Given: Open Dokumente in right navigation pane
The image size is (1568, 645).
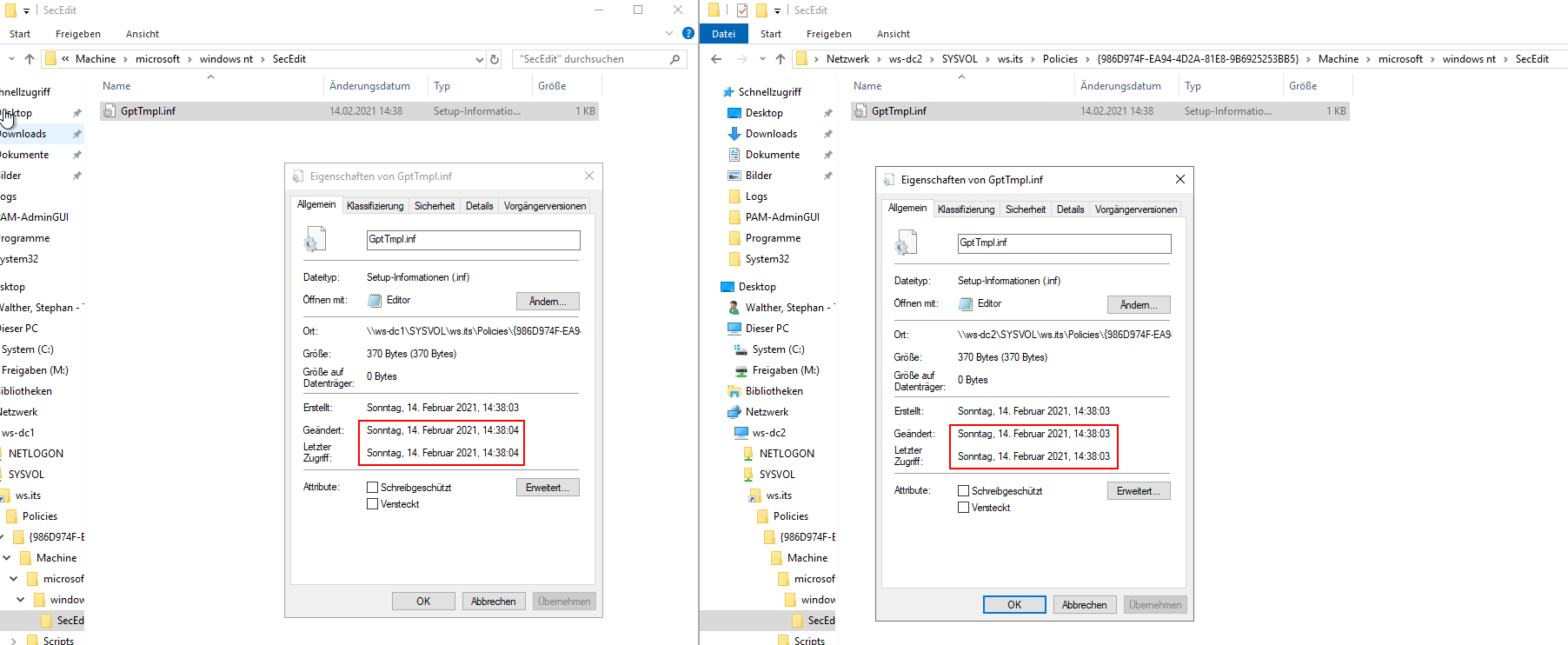Looking at the screenshot, I should 772,155.
